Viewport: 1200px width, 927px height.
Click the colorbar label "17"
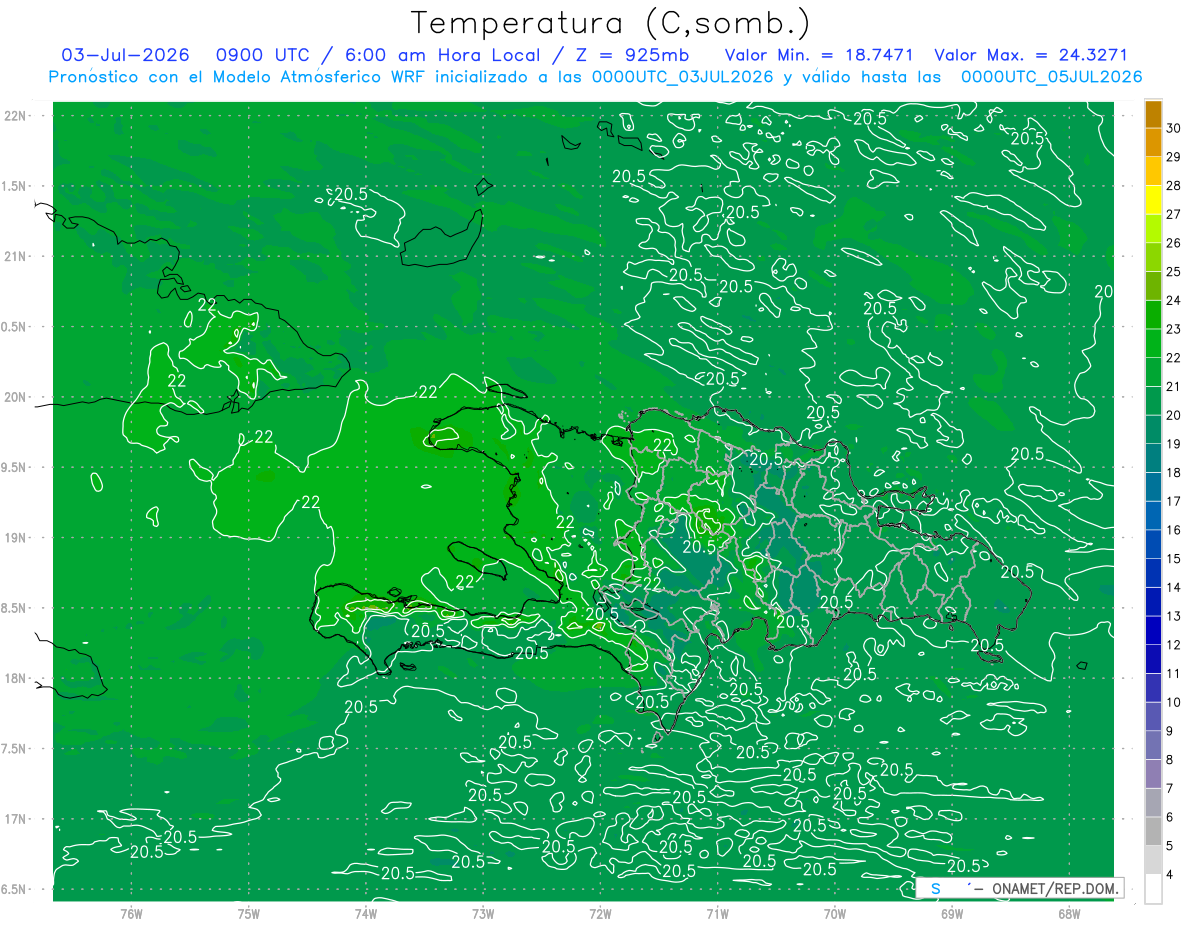(x=1174, y=502)
